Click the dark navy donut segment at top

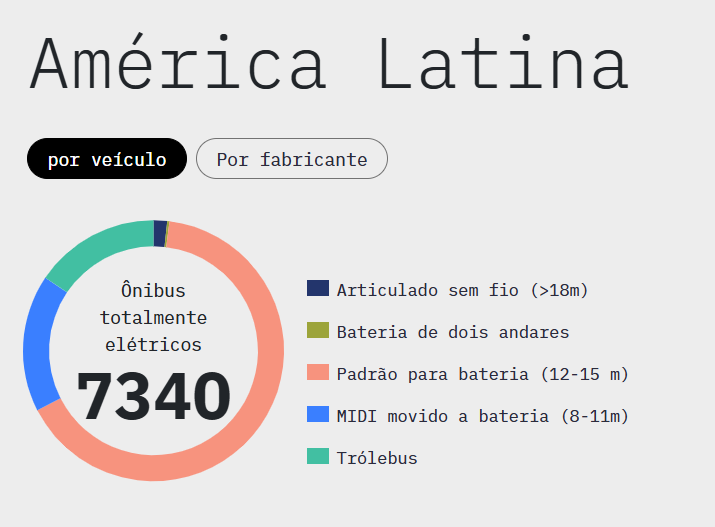coord(160,233)
